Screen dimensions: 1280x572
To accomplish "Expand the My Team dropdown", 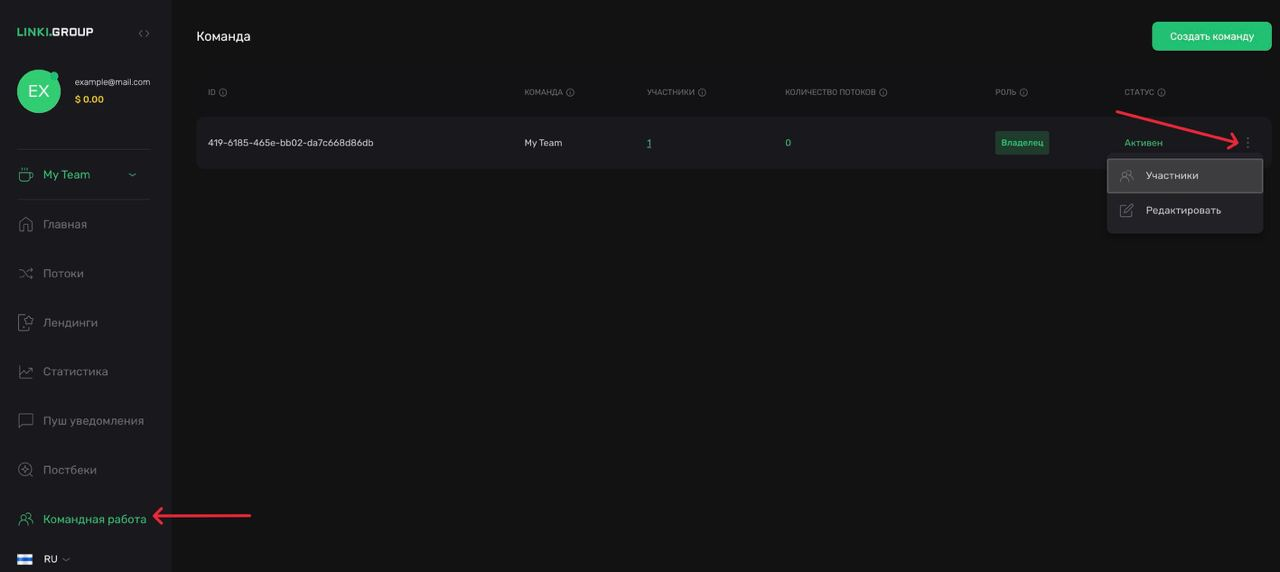I will 132,175.
